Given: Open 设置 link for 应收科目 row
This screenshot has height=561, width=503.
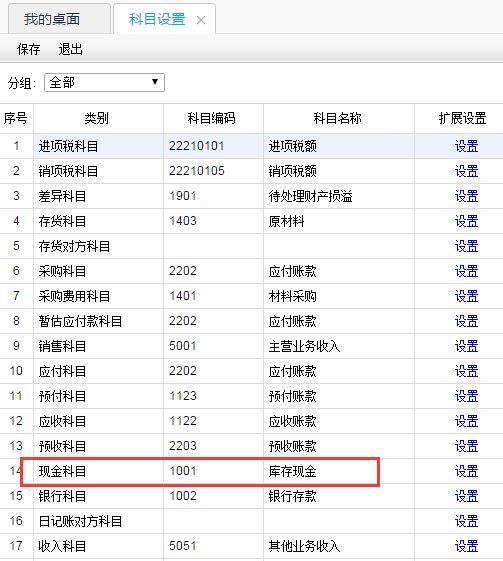Looking at the screenshot, I should click(466, 421).
